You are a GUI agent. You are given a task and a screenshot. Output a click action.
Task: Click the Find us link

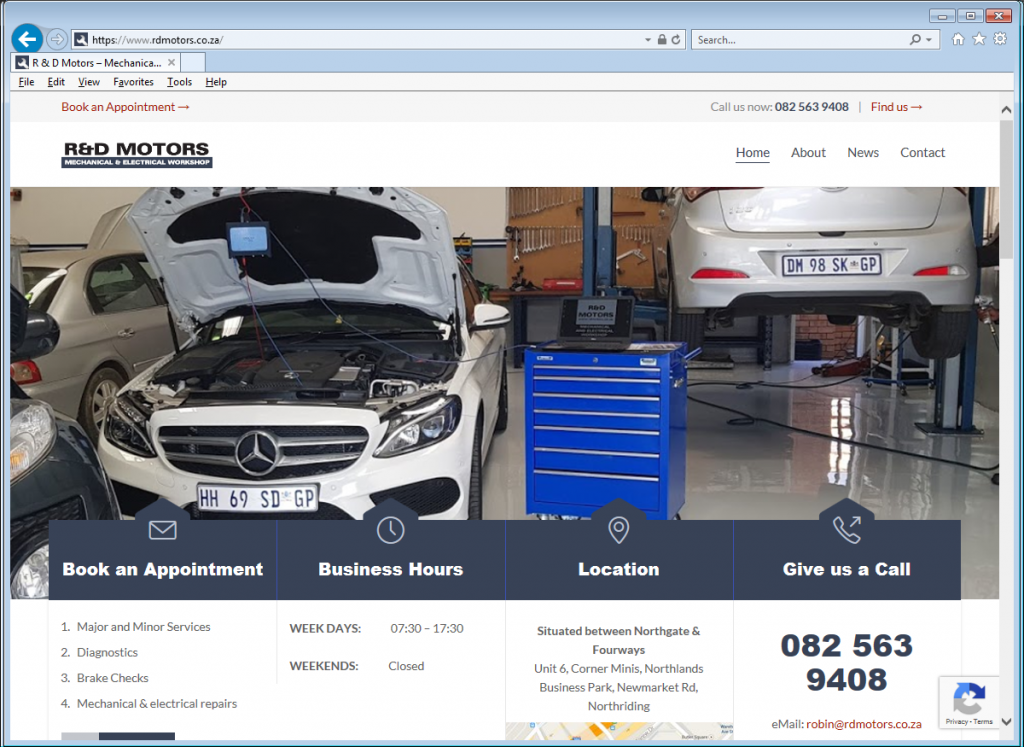tap(891, 106)
